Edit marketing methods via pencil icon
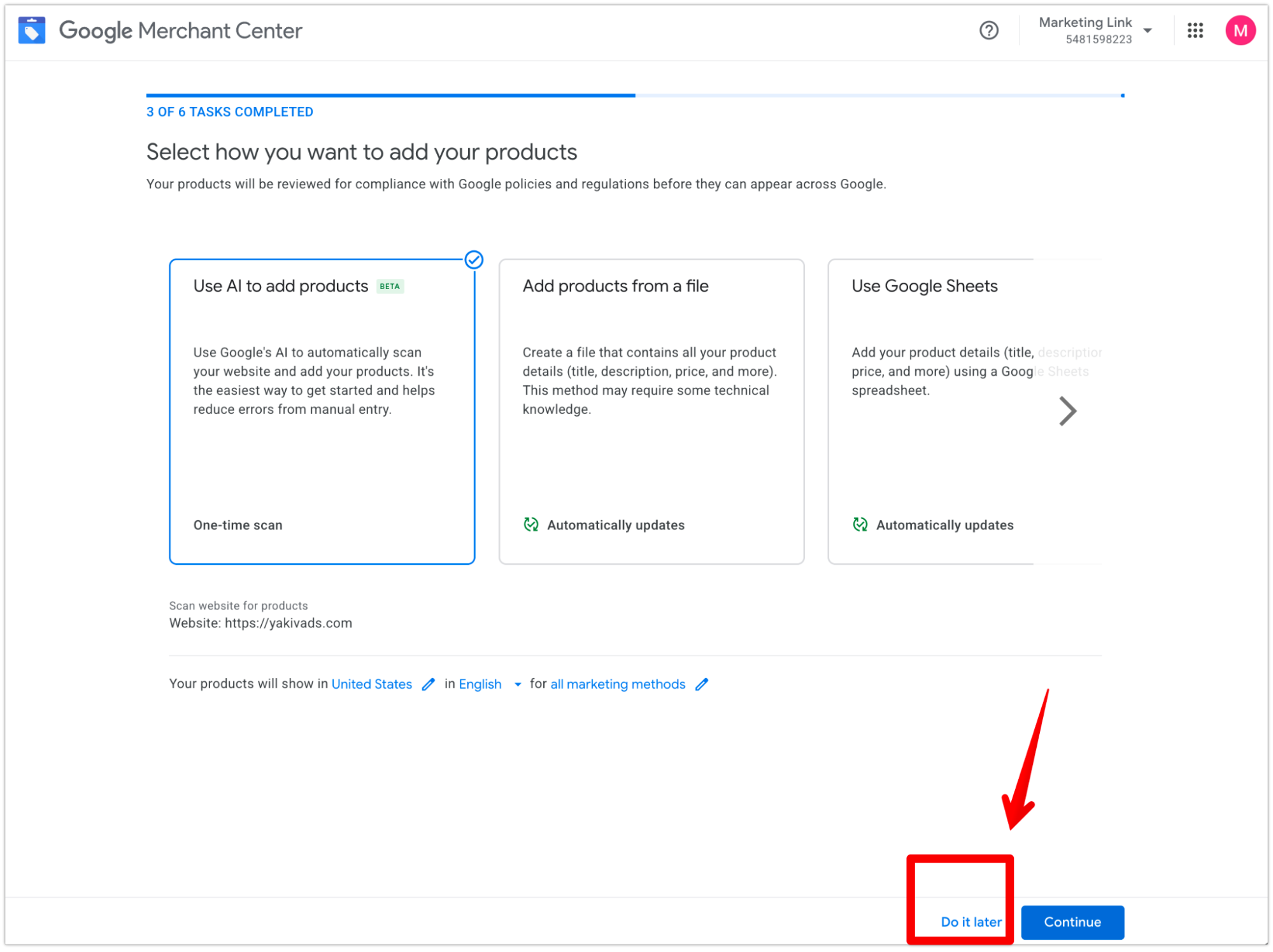This screenshot has height=952, width=1273. click(x=701, y=684)
